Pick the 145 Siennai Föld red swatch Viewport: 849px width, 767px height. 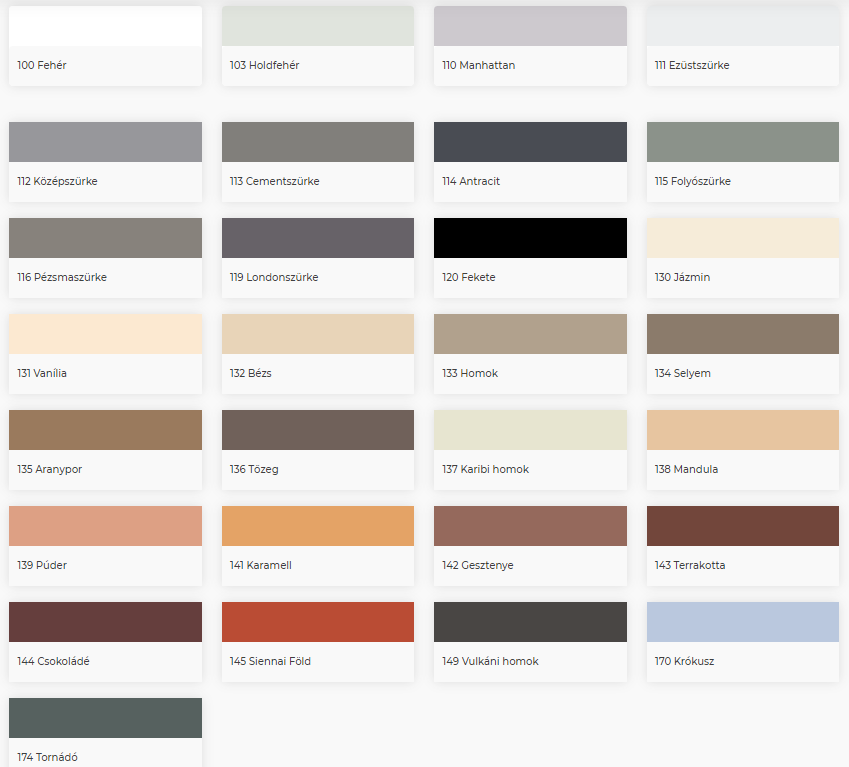(317, 622)
